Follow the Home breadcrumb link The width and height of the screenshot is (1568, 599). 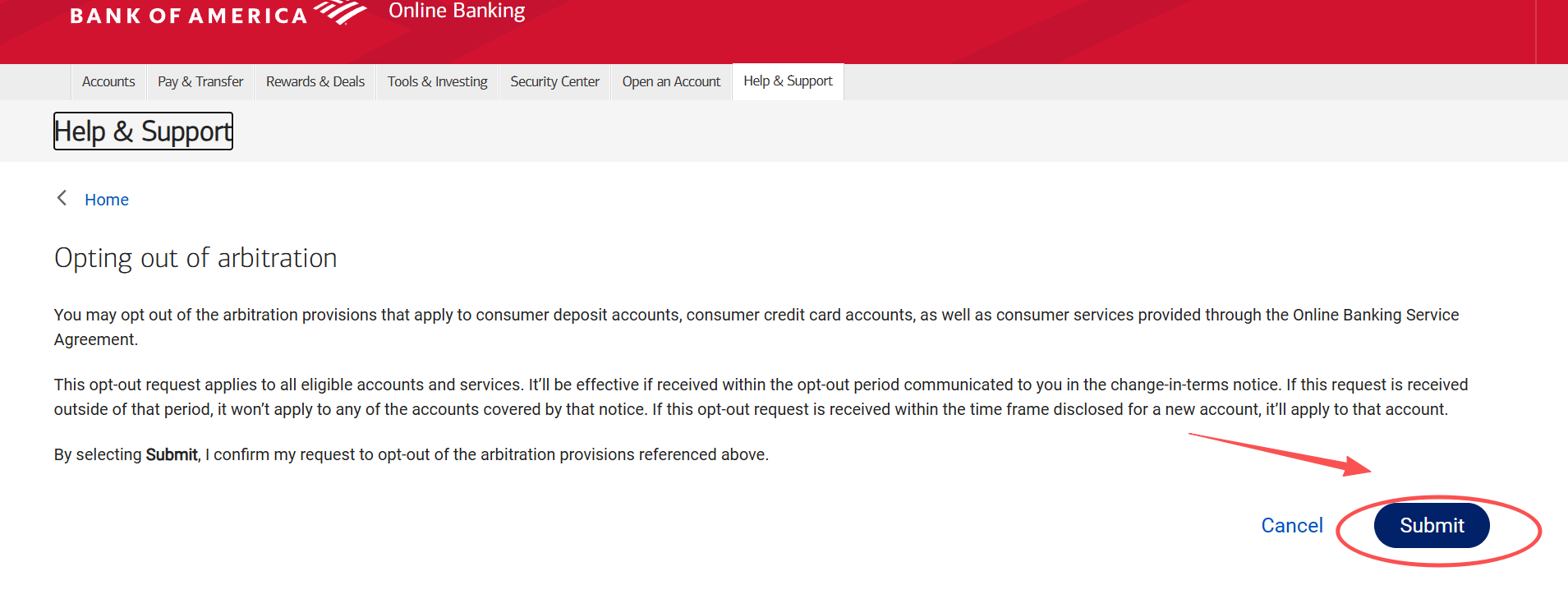107,200
